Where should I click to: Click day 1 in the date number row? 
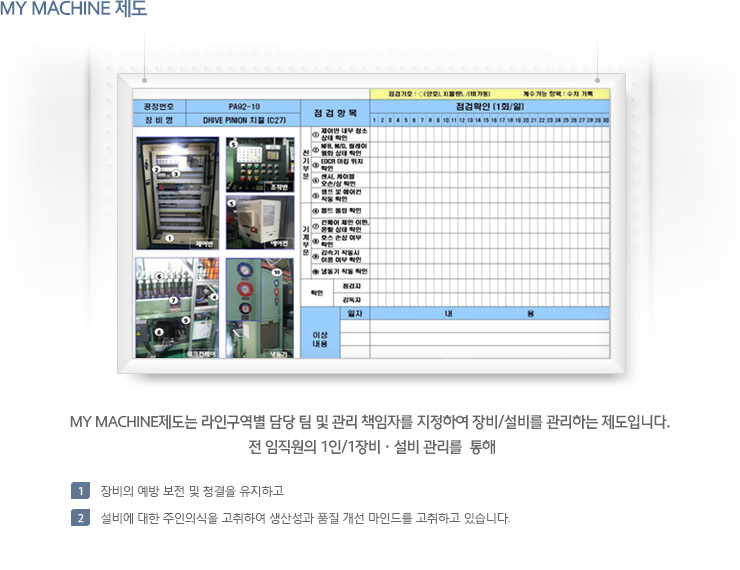374,120
